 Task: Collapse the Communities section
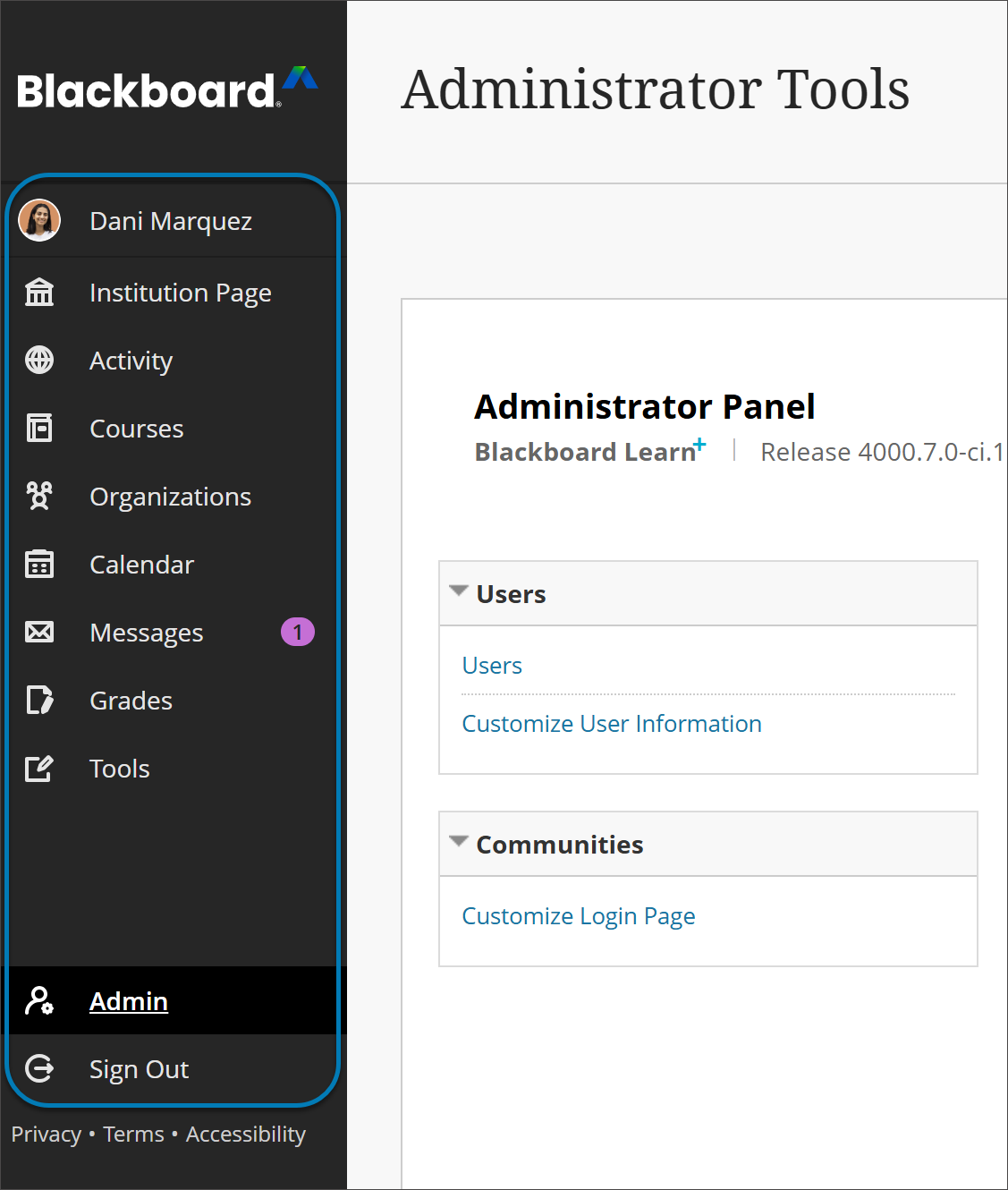(x=458, y=841)
